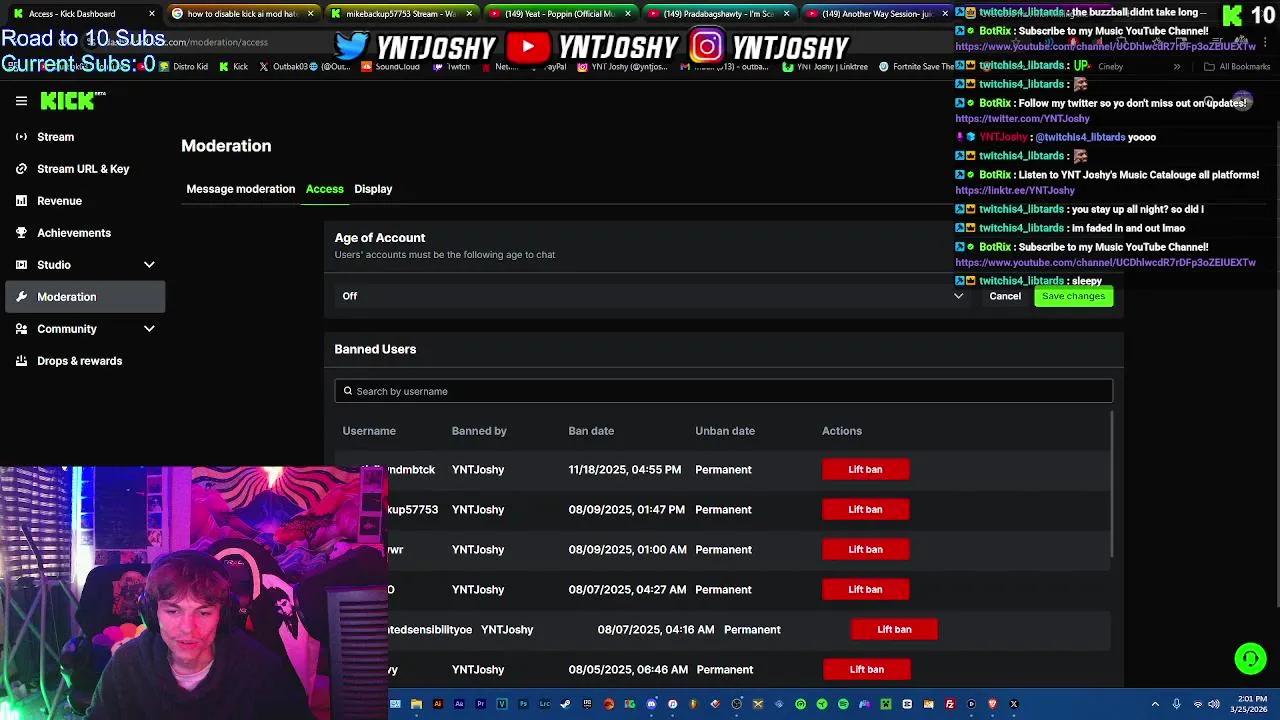
Task: Click the banned users list scrollbar
Action: click(x=1111, y=485)
